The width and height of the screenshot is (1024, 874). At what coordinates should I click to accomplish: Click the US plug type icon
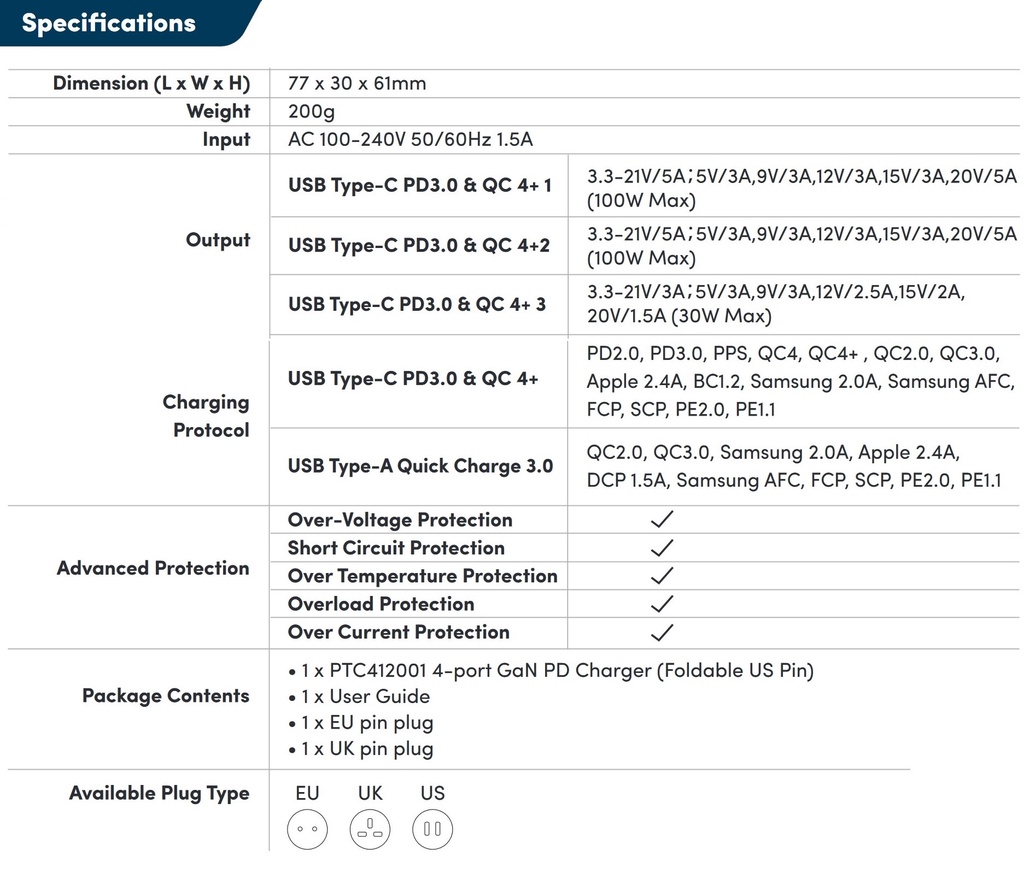[x=432, y=829]
